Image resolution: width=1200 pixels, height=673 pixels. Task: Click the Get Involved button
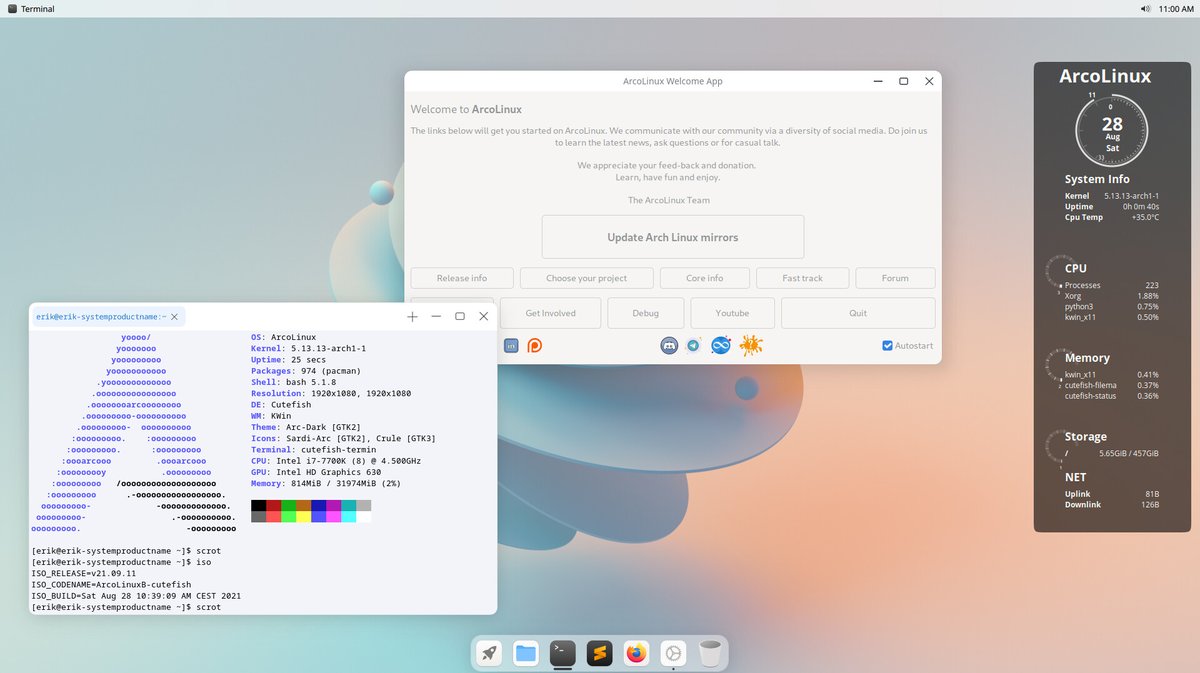tap(550, 313)
